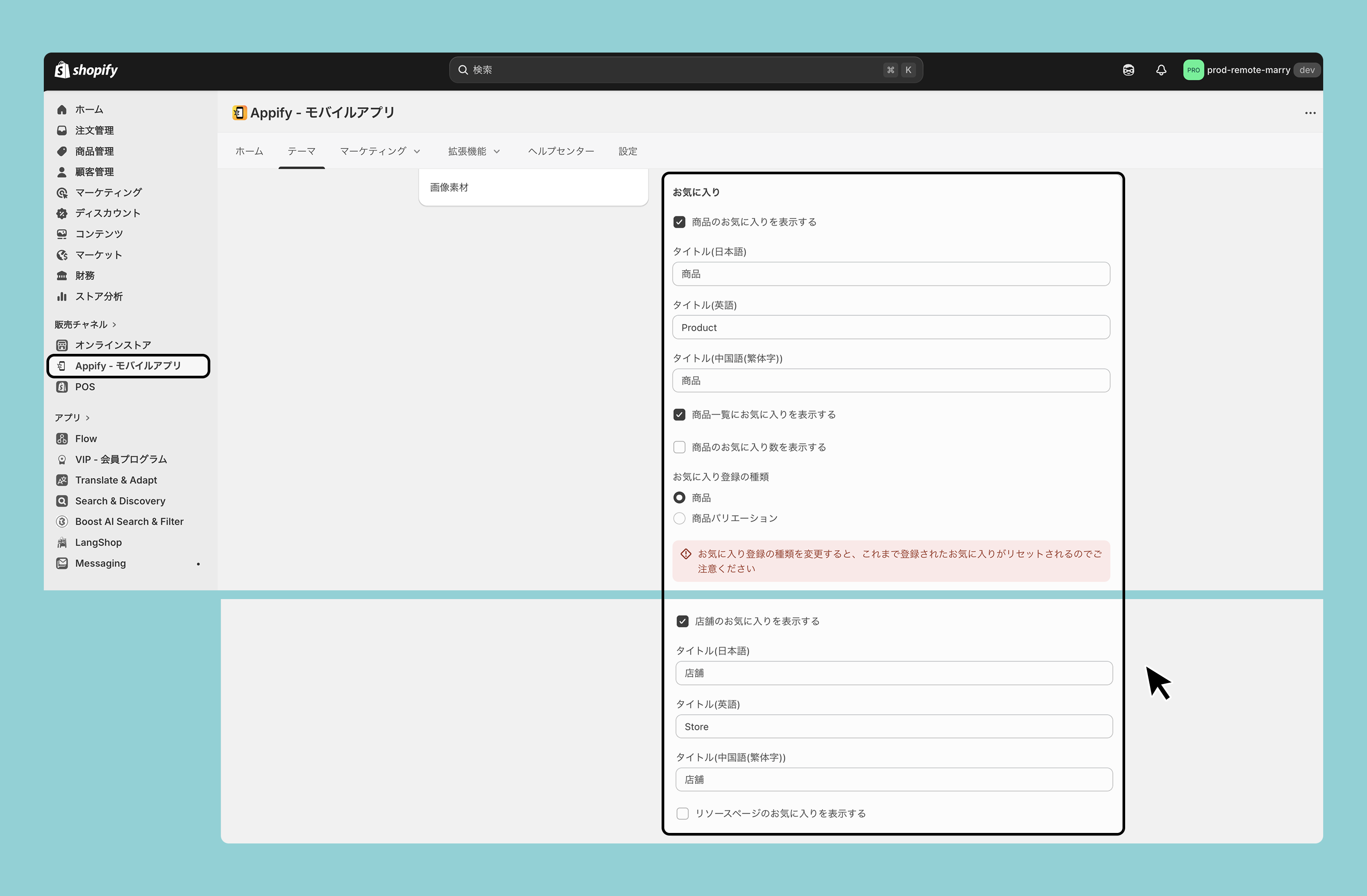Expand the 拡張機能 tab dropdown
This screenshot has width=1367, height=896.
(x=474, y=152)
